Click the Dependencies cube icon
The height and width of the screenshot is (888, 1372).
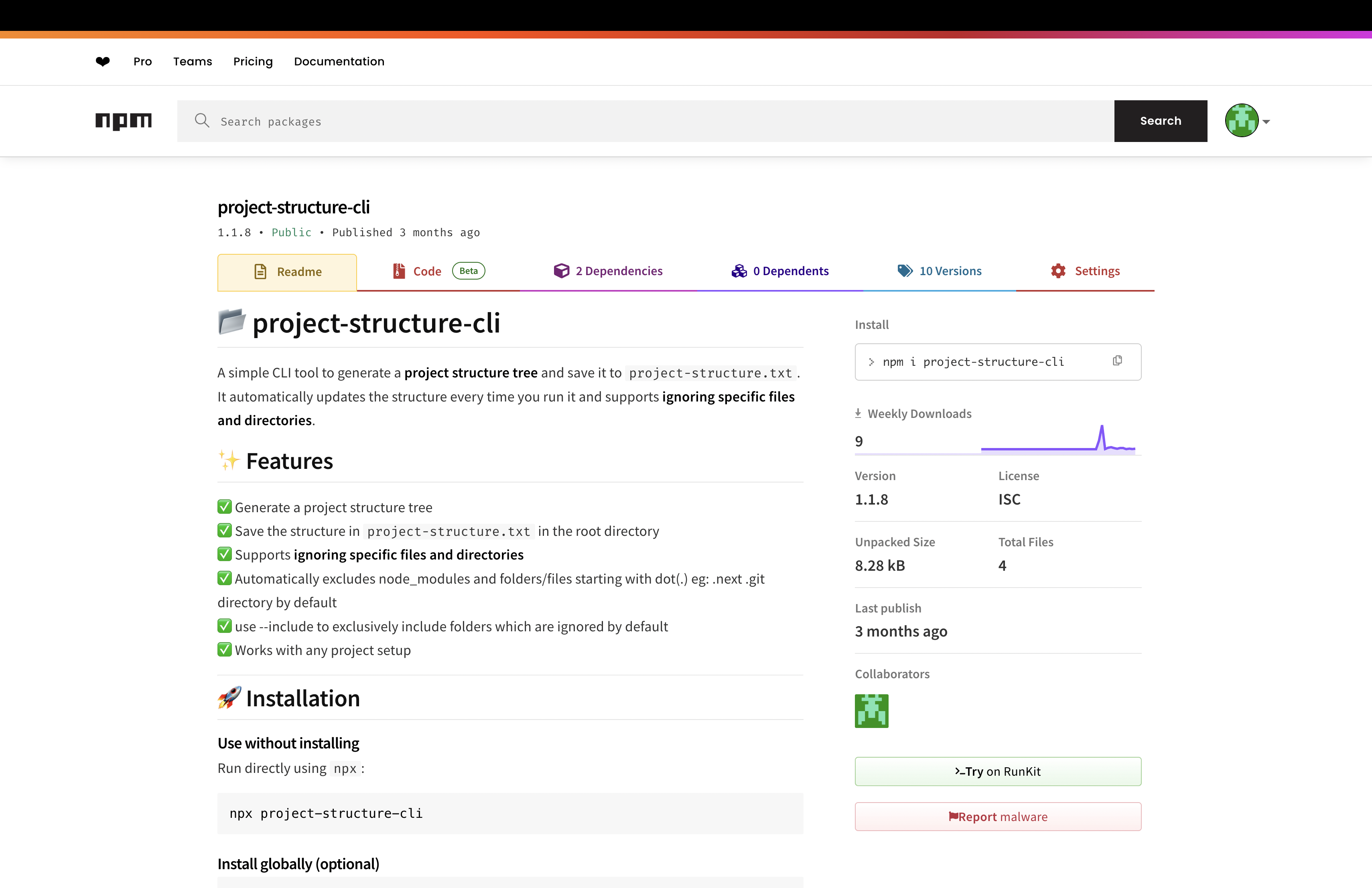(562, 270)
